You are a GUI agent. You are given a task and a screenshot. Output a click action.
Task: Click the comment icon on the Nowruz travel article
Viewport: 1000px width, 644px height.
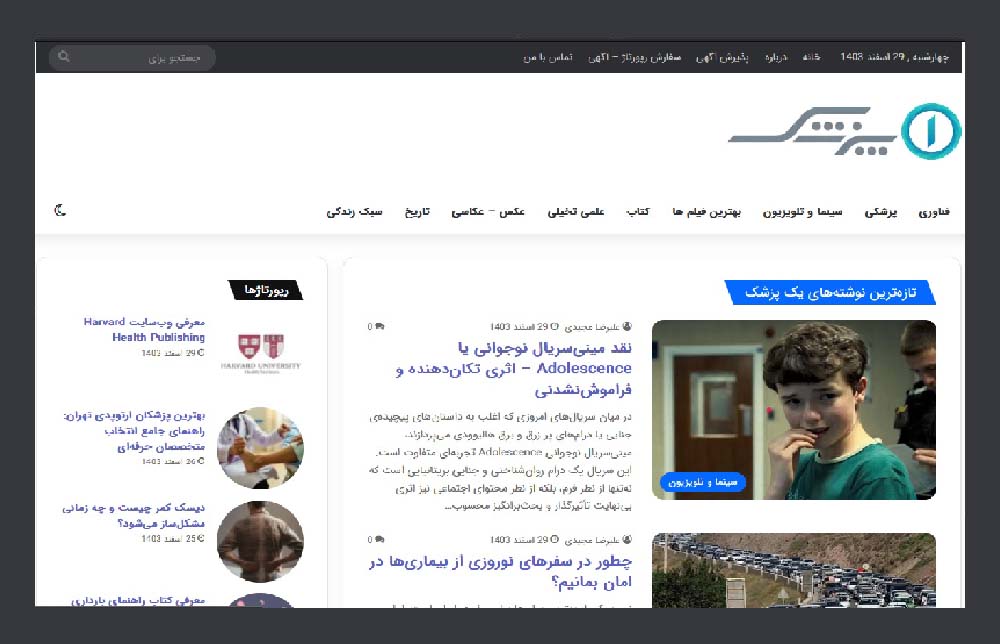point(380,539)
